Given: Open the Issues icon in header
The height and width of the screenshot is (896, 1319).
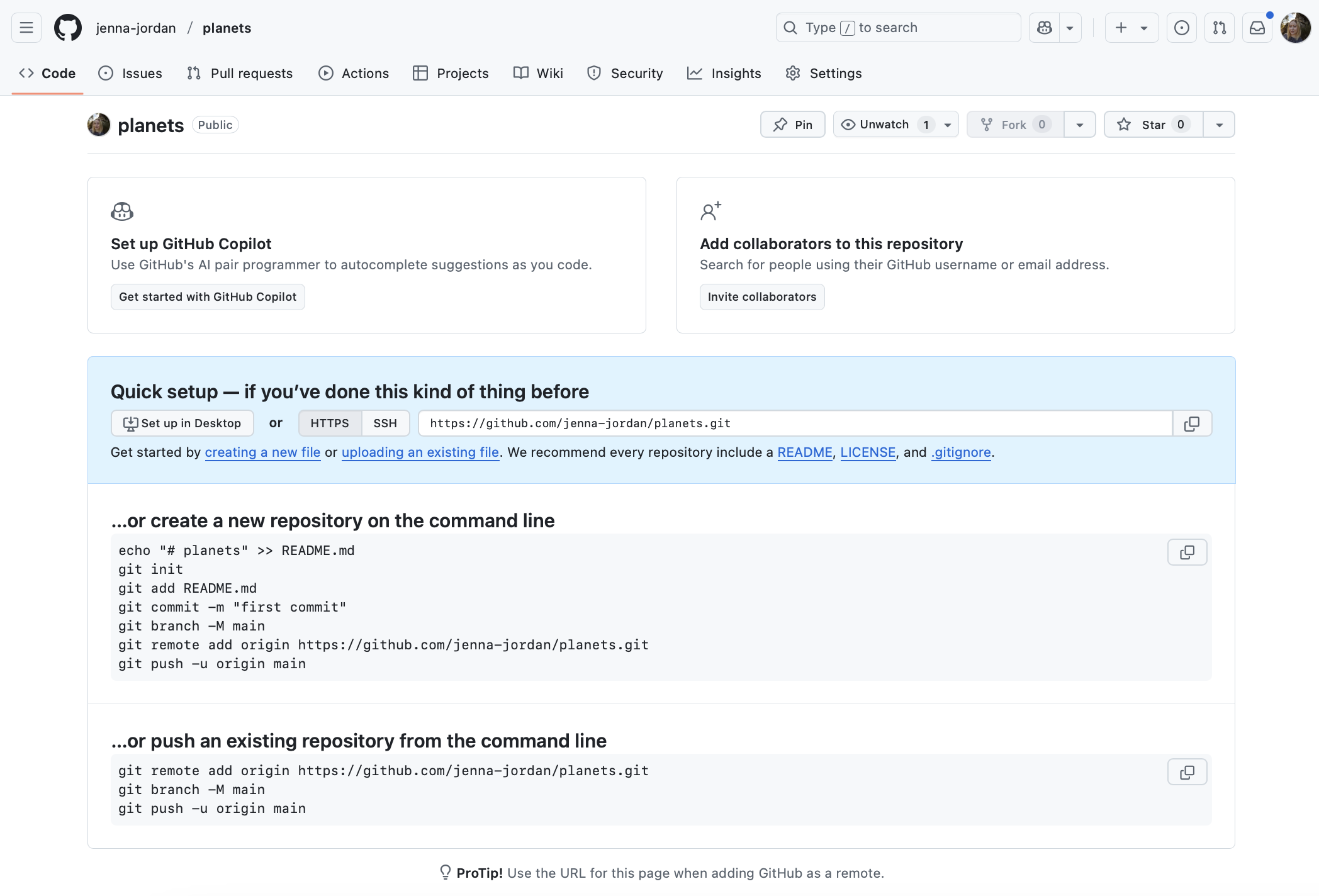Looking at the screenshot, I should (1182, 28).
